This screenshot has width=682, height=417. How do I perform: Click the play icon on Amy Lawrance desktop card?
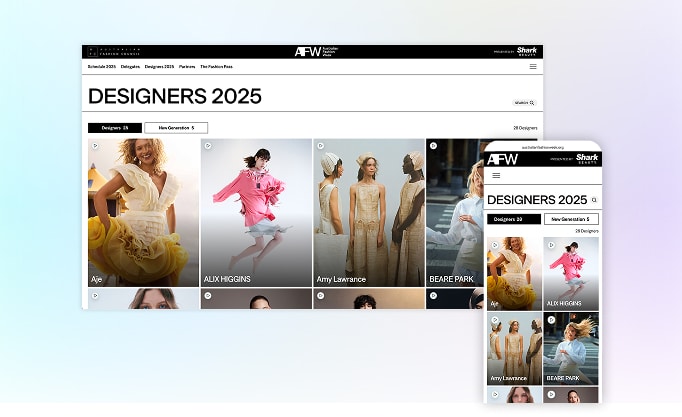click(320, 145)
